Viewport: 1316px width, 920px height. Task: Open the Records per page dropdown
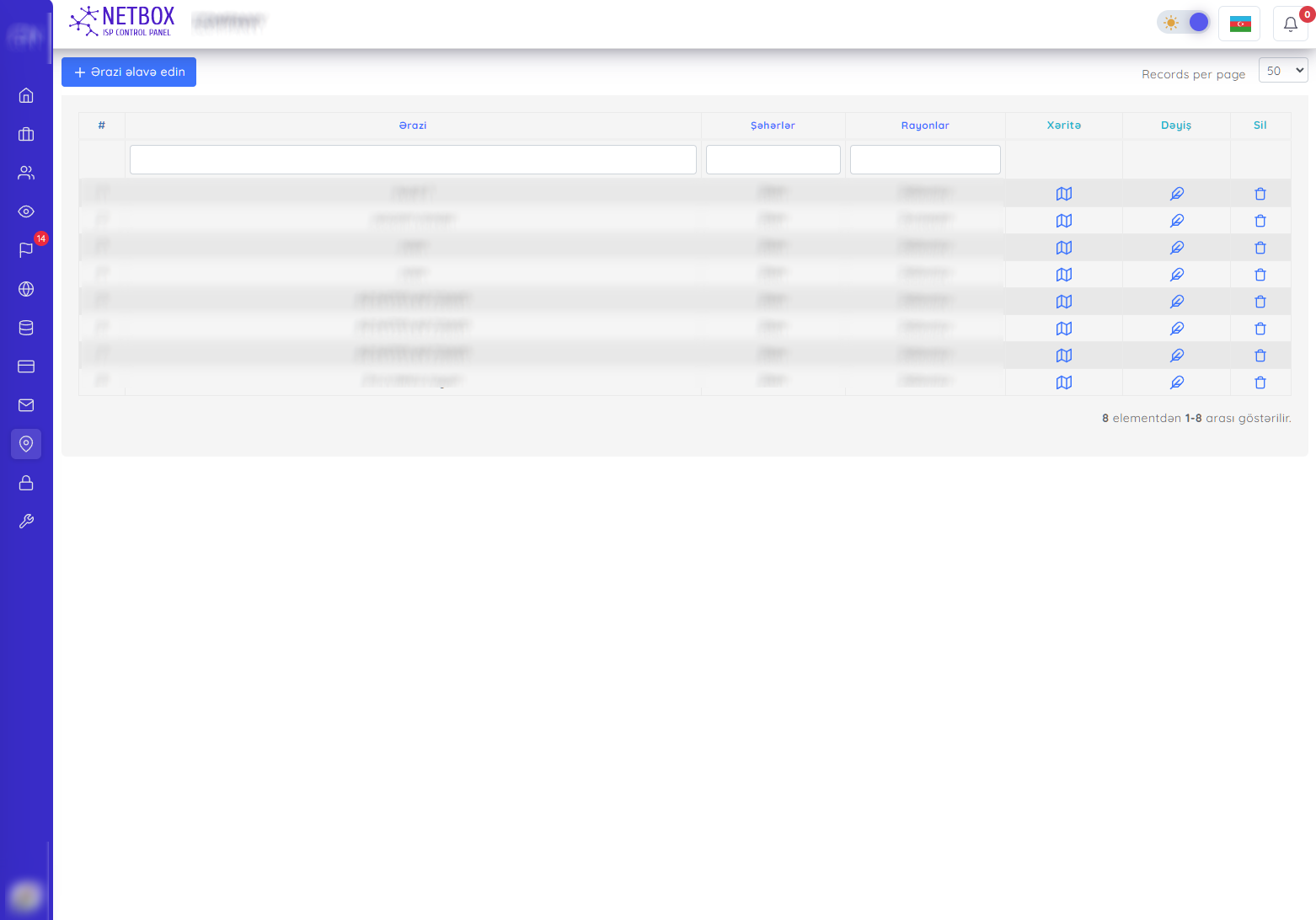point(1282,71)
